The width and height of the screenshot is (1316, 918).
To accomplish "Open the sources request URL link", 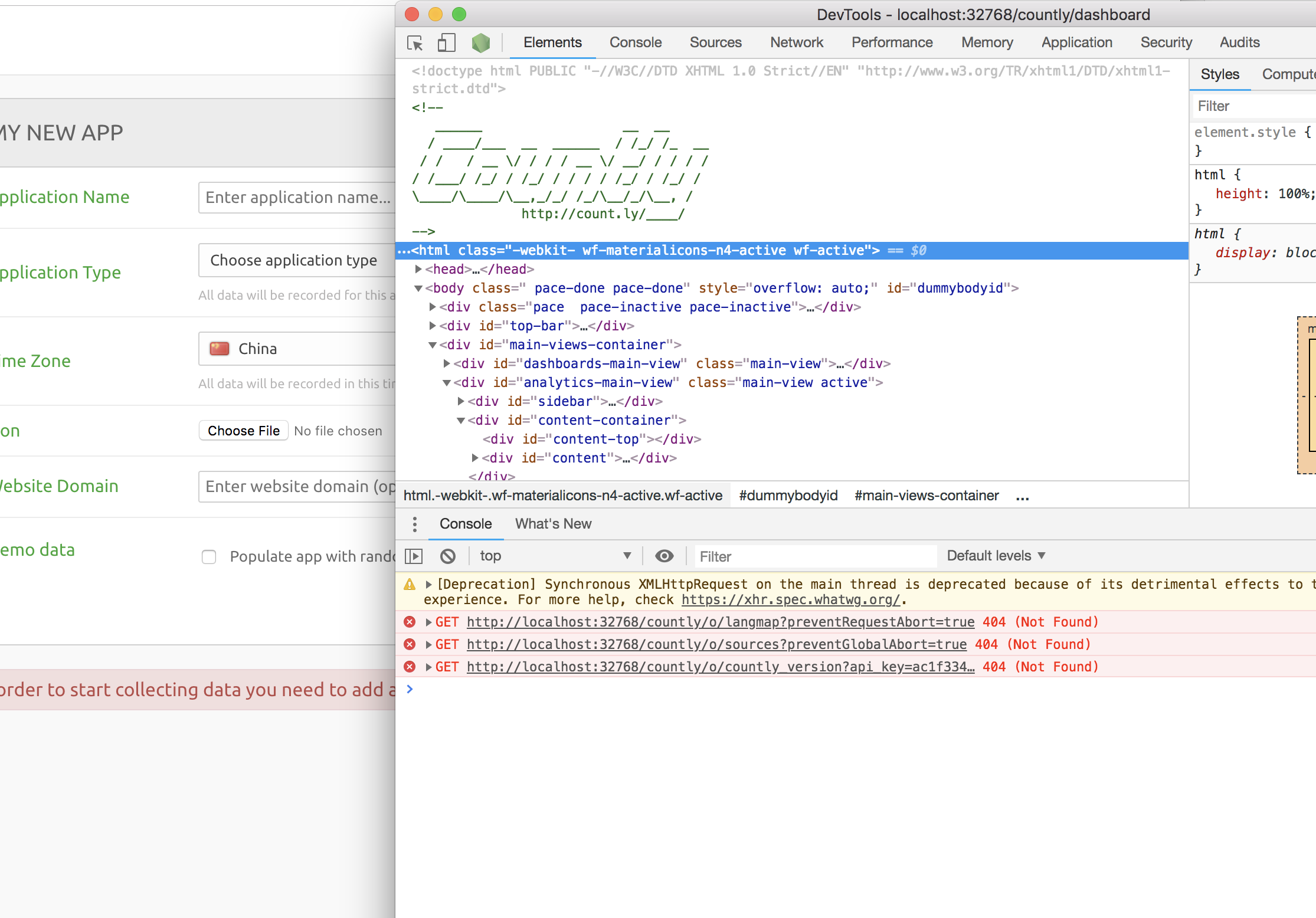I will pyautogui.click(x=716, y=644).
